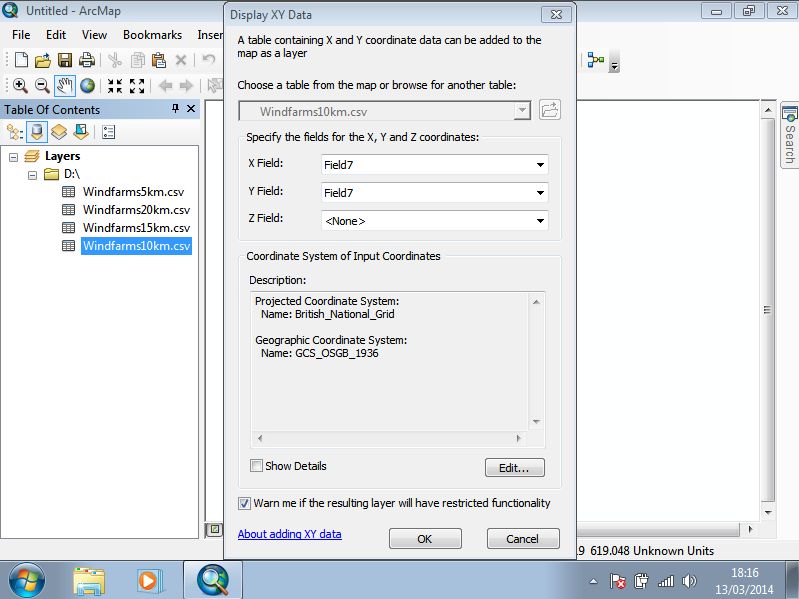Viewport: 799px width, 599px height.
Task: Click the Fixed Zoom In icon
Action: 115,86
